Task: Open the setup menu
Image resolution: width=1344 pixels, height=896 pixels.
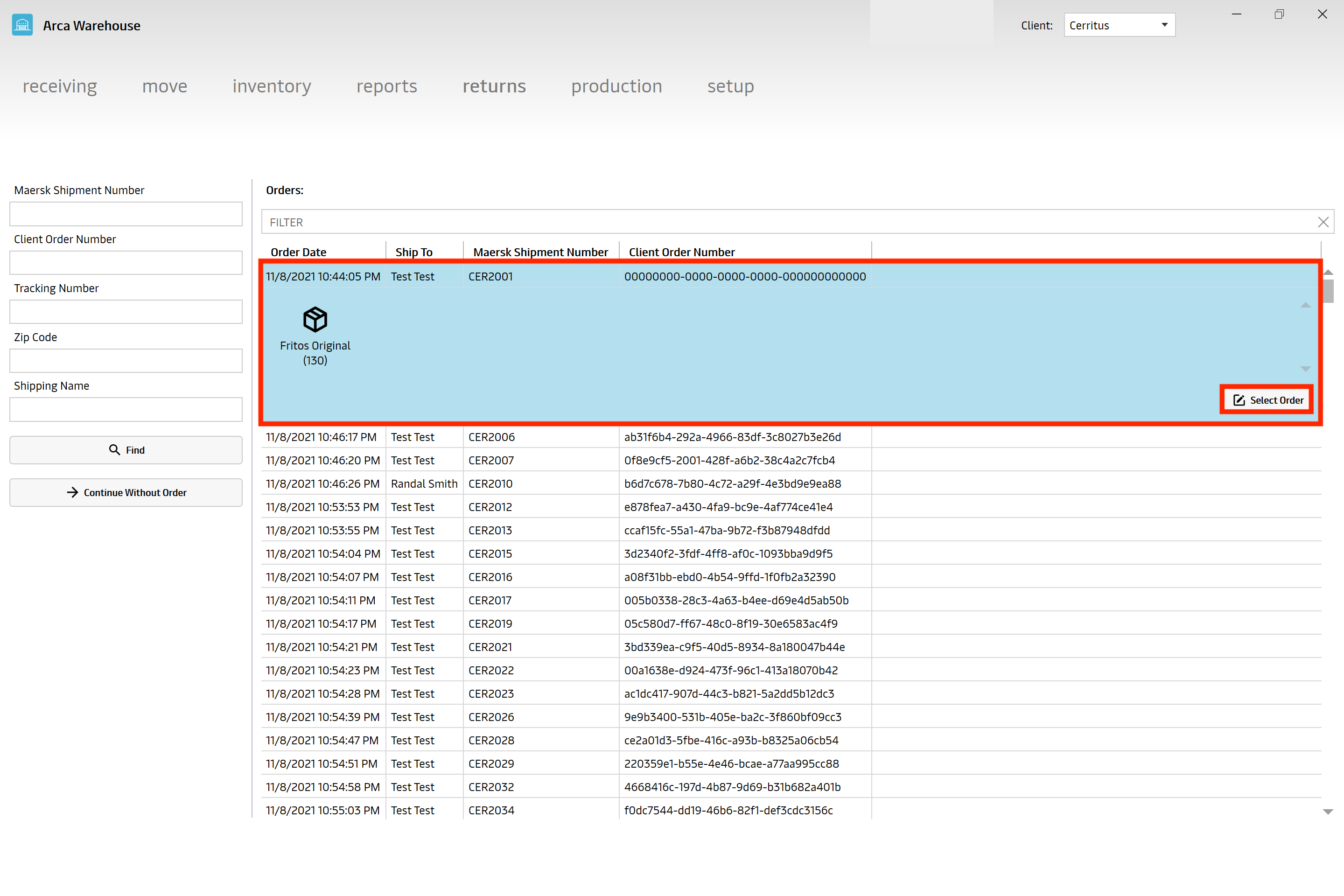Action: tap(730, 86)
